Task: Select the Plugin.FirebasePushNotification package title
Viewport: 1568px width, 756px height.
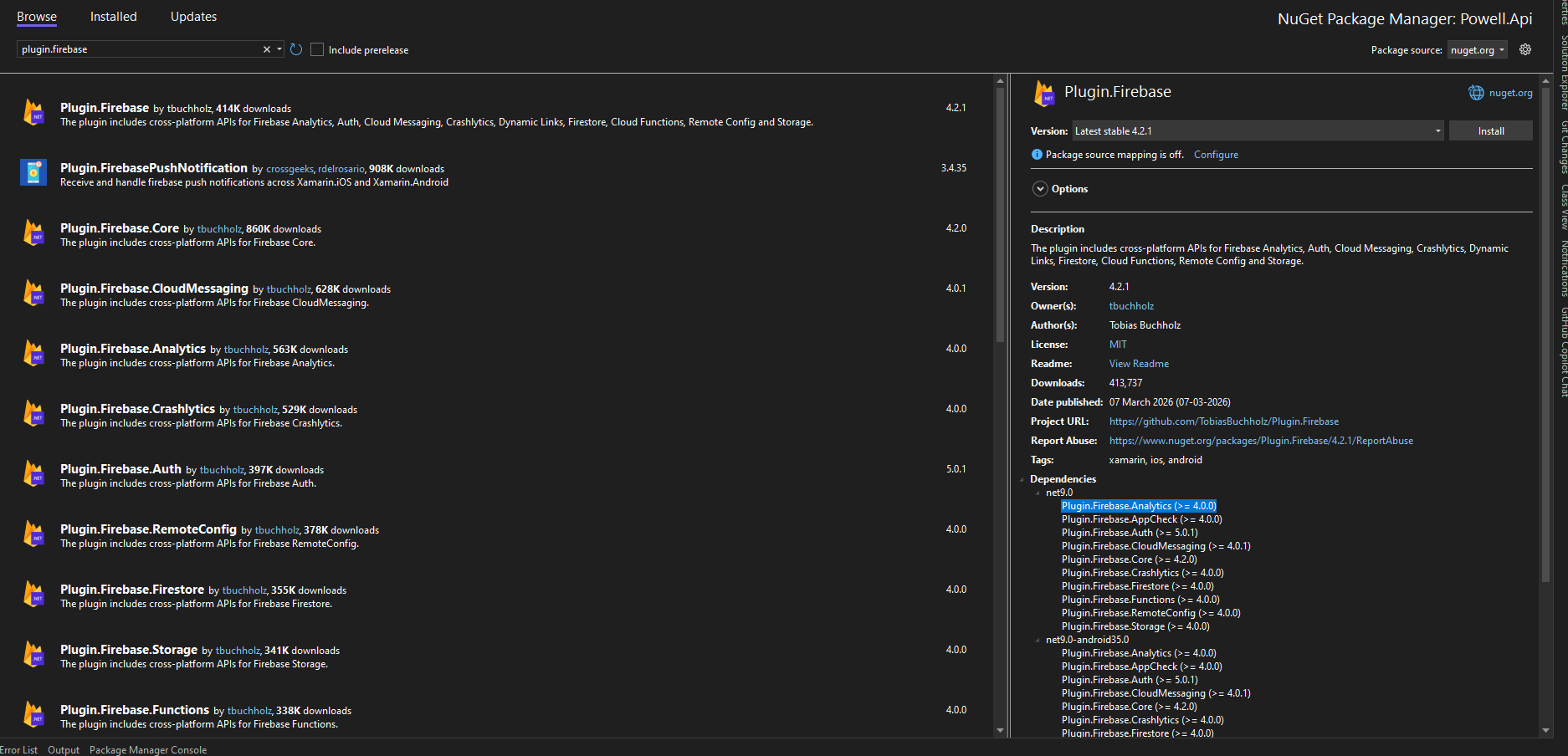Action: 154,168
